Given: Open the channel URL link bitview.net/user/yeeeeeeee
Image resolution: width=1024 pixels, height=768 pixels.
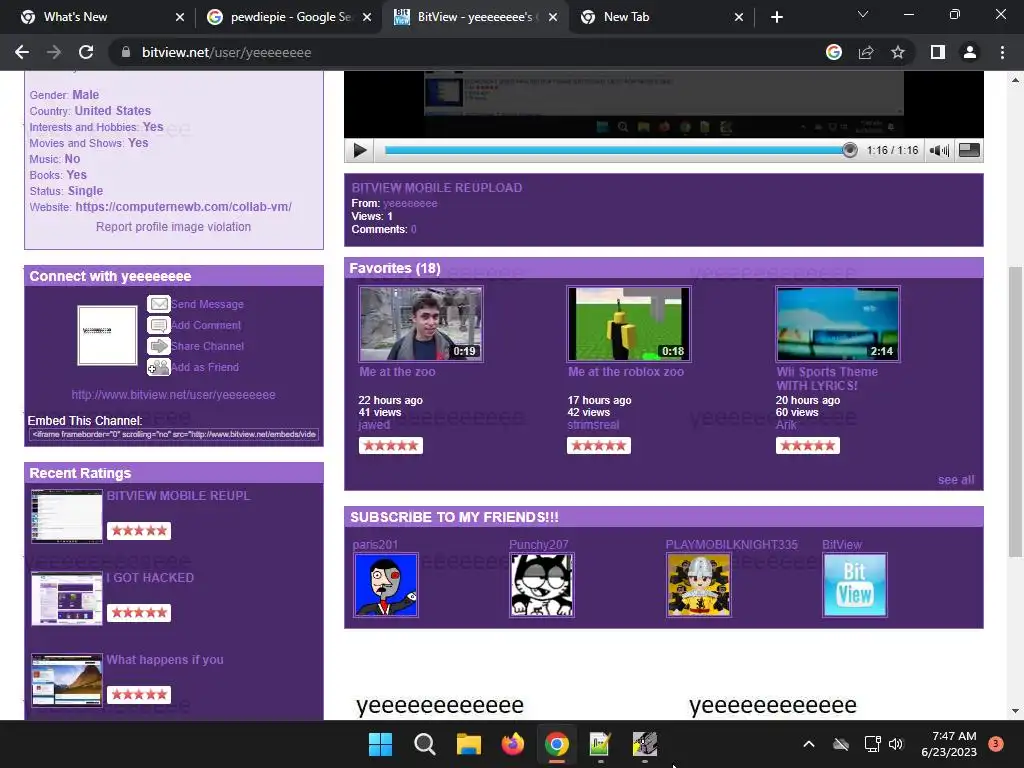Looking at the screenshot, I should click(173, 394).
